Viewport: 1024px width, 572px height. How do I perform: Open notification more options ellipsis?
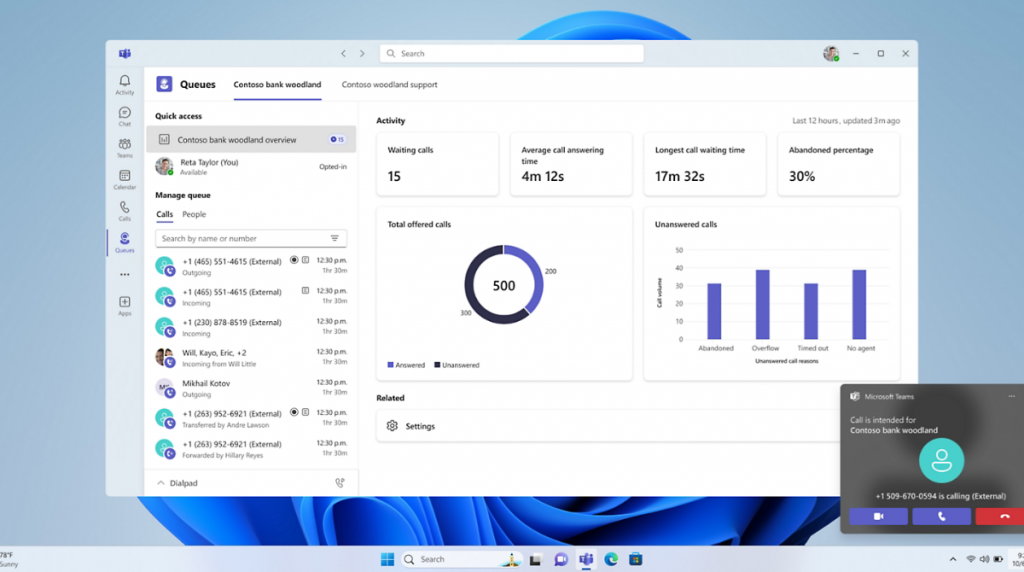pyautogui.click(x=1012, y=396)
